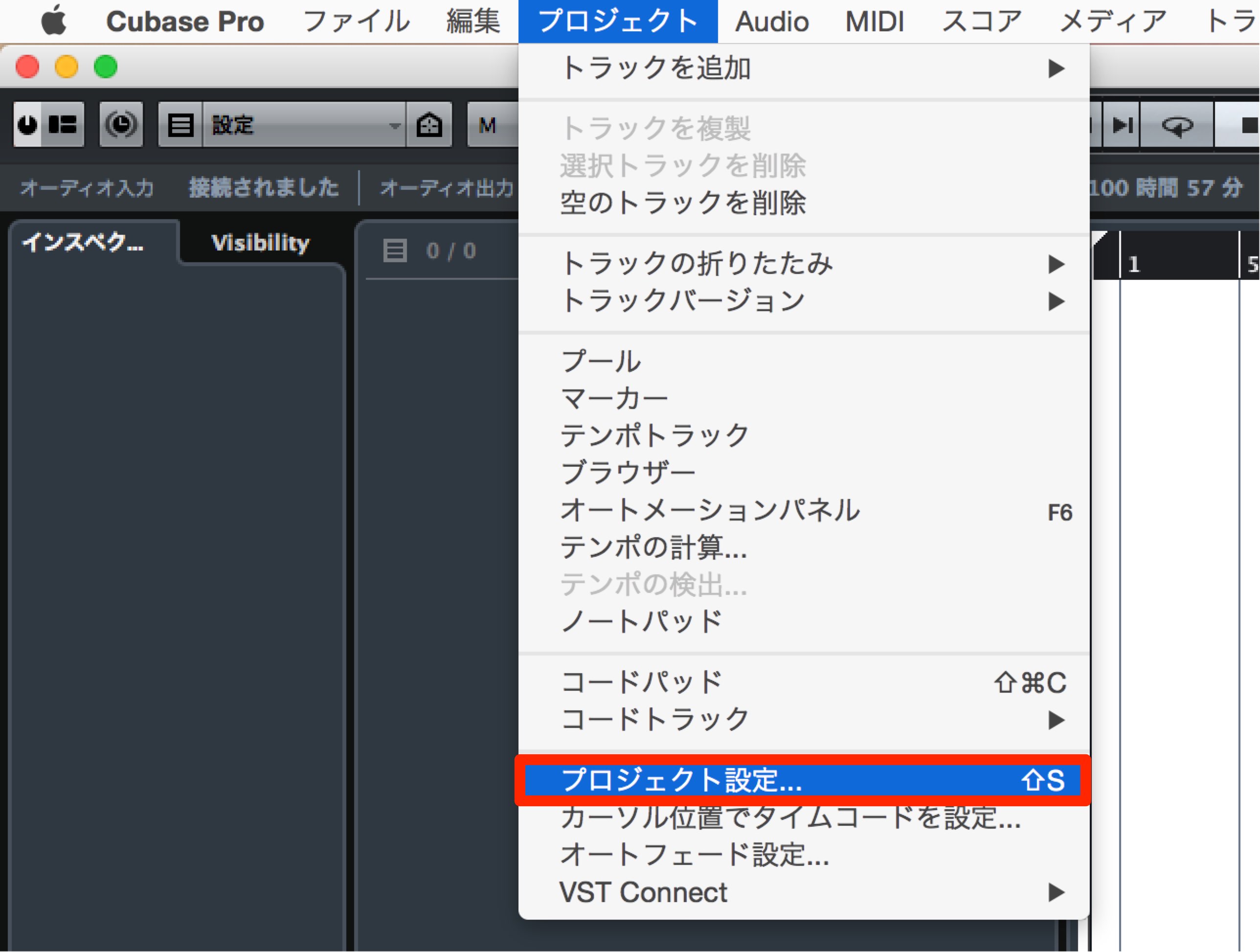Open the 設定 dropdown
The image size is (1260, 952).
(x=304, y=124)
